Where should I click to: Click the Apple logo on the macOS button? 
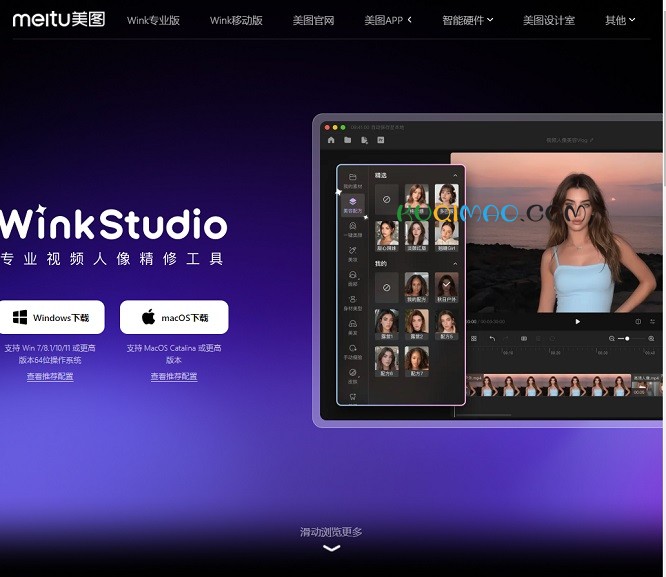tap(148, 317)
